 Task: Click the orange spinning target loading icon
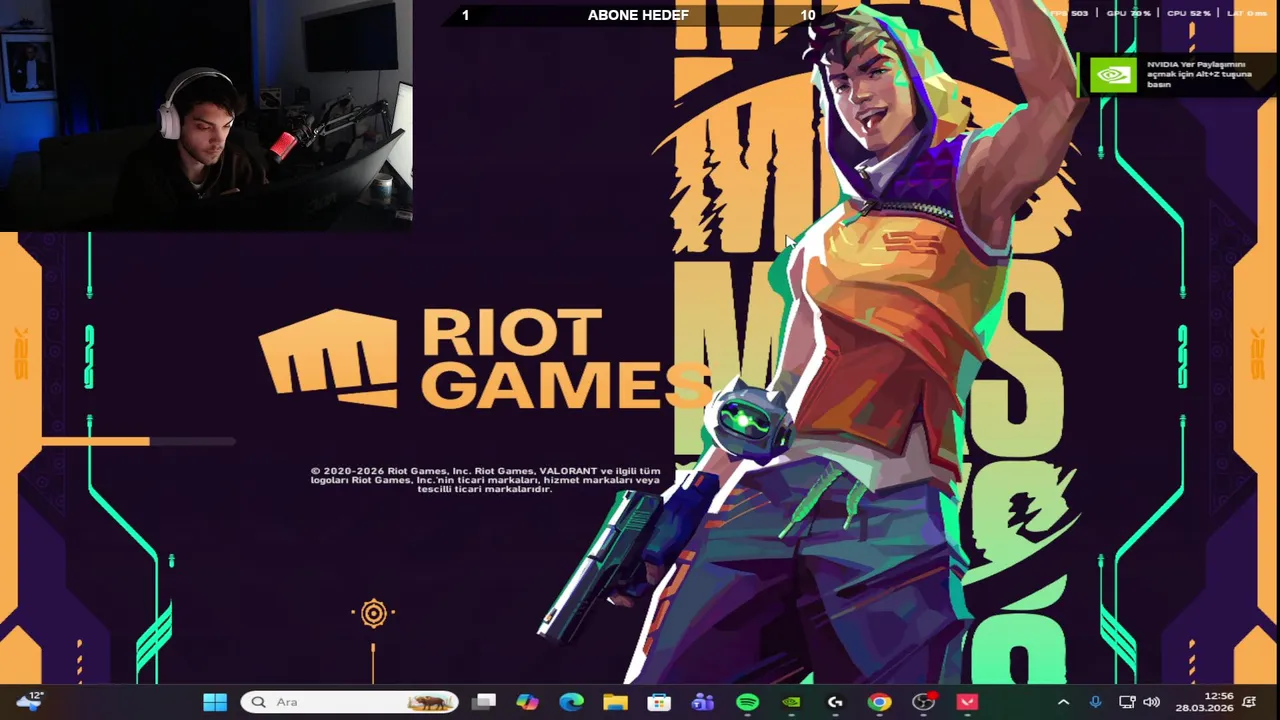373,613
